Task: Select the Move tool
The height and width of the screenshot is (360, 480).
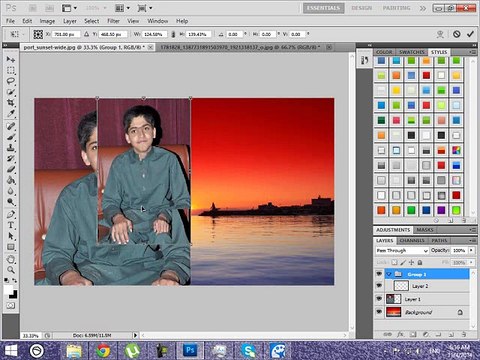Action: (x=11, y=60)
